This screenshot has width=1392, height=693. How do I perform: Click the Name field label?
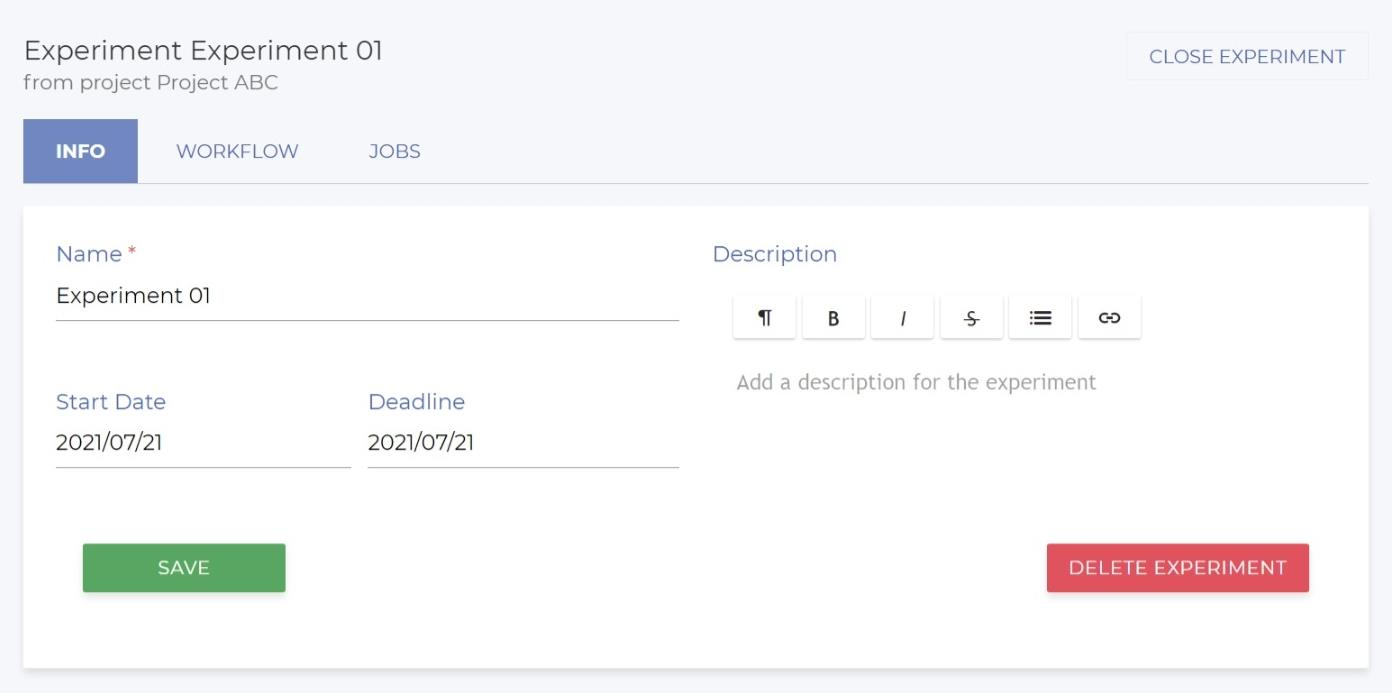(x=89, y=254)
